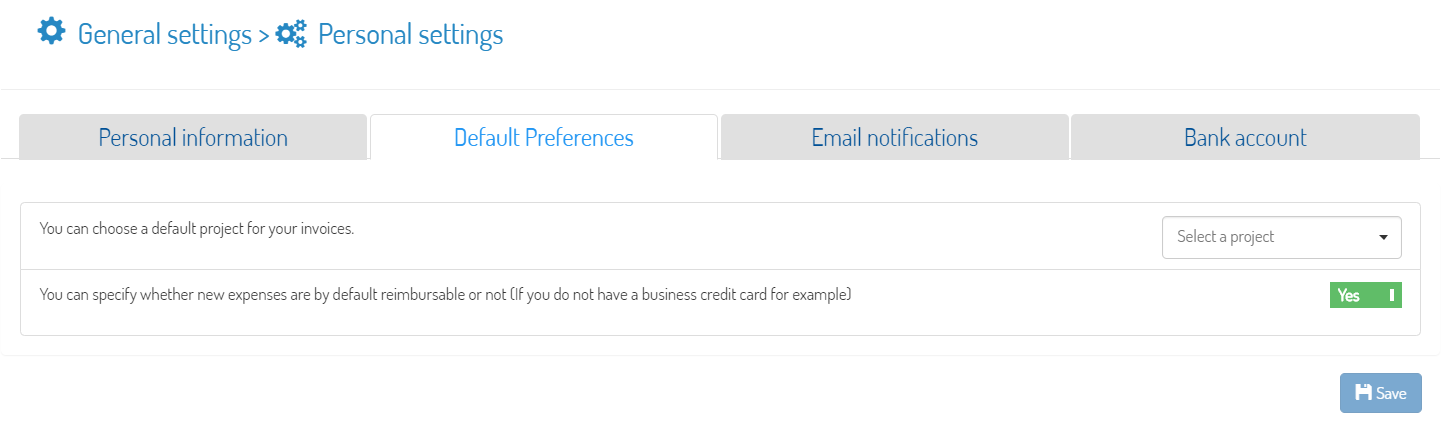1445x426 pixels.
Task: Click the caret arrow in project selector
Action: [x=1383, y=238]
